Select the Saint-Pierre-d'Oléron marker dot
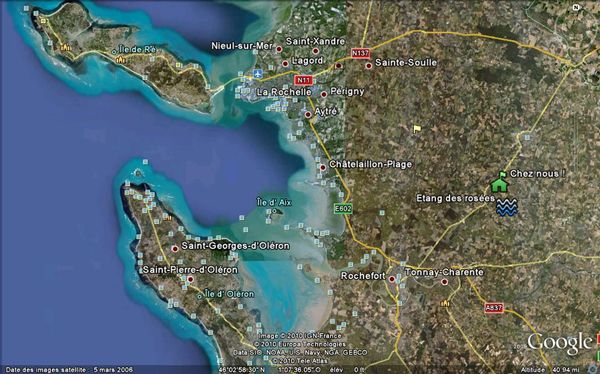Image resolution: width=600 pixels, height=374 pixels. click(190, 279)
